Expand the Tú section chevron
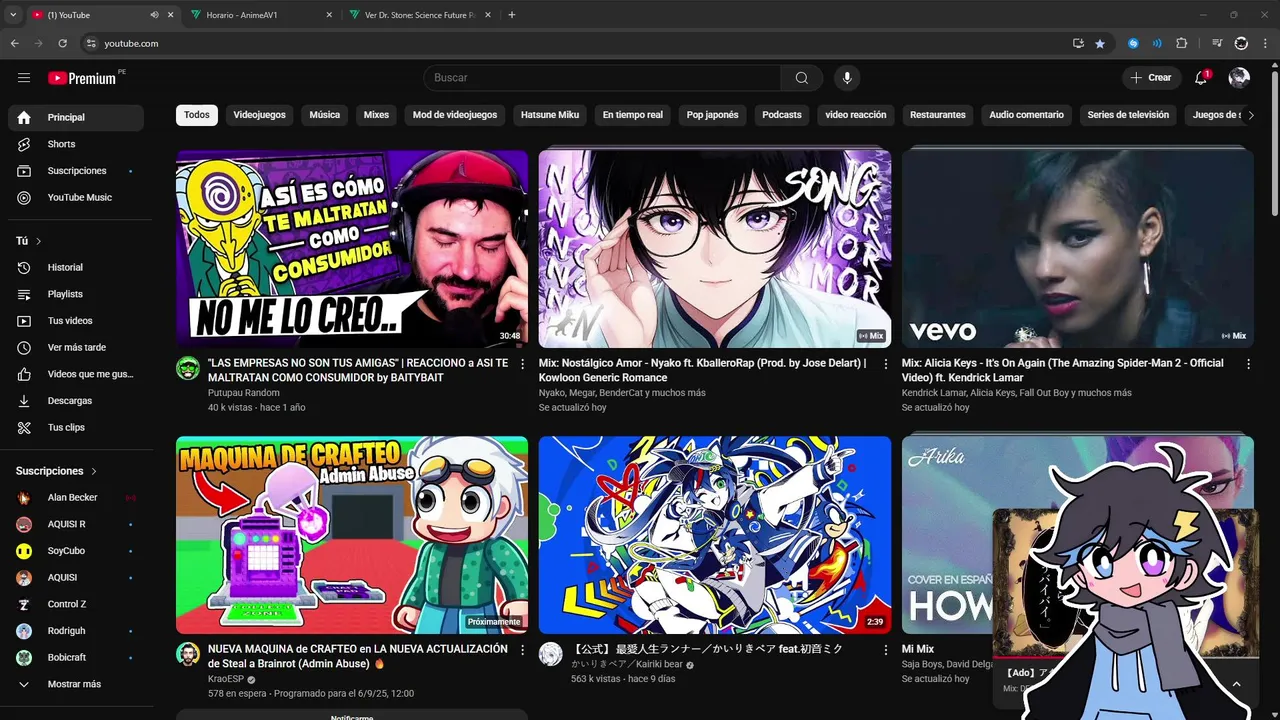Image resolution: width=1280 pixels, height=720 pixels. [x=39, y=241]
